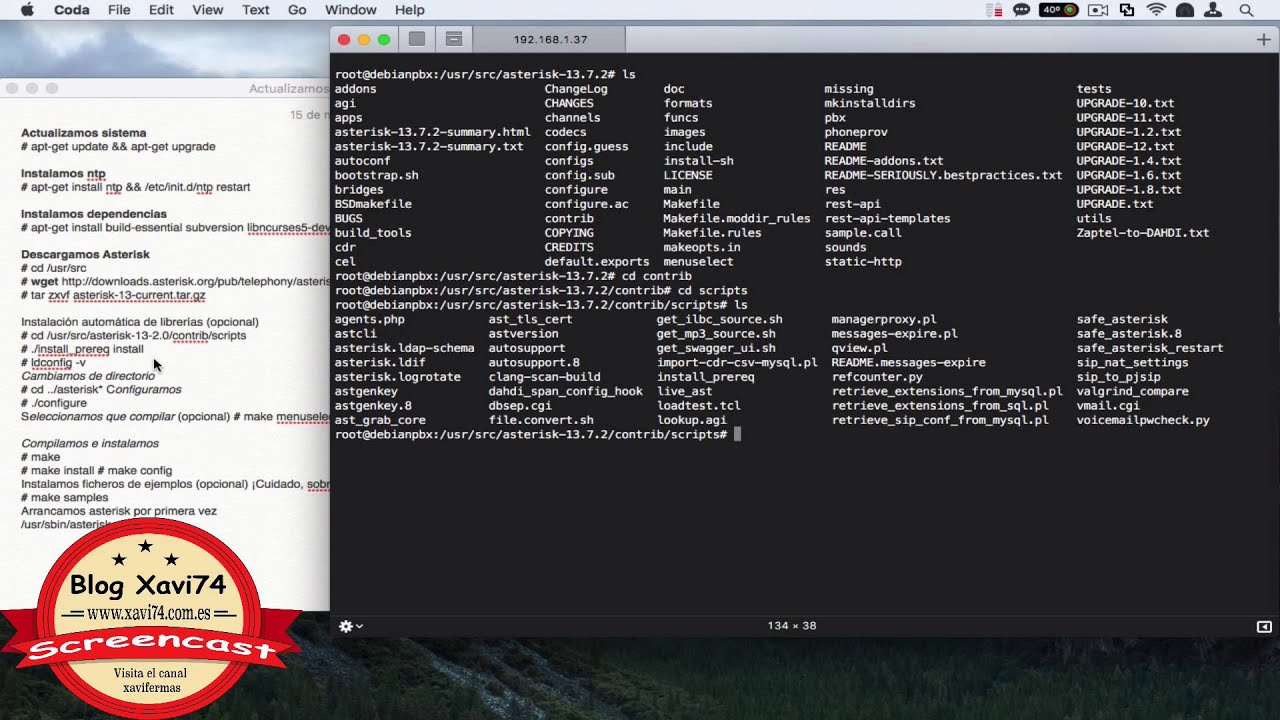Viewport: 1280px width, 720px height.
Task: Click the butler Bartender menu bar icon
Action: 1214,10
